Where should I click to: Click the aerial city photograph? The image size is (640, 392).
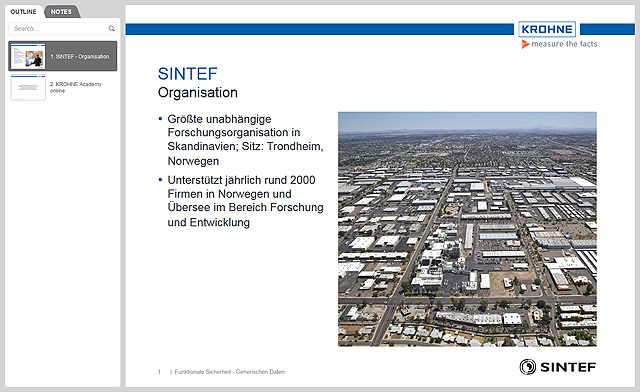coord(467,229)
